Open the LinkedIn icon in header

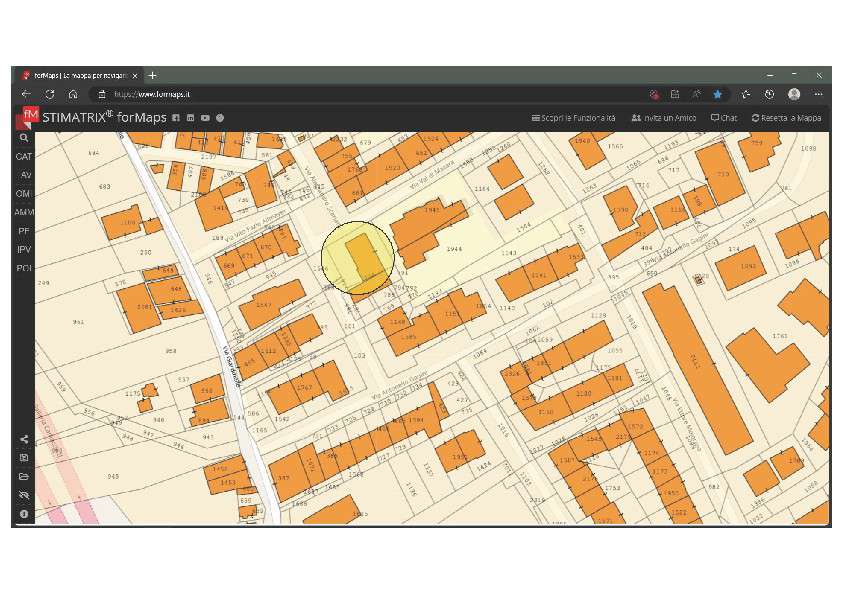(x=190, y=118)
